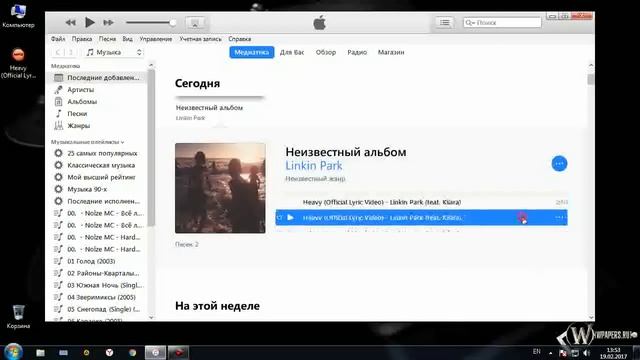Screen dimensions: 640x360
Task: Open the Heavy (Official Lyric) desktop file
Action: point(18,64)
